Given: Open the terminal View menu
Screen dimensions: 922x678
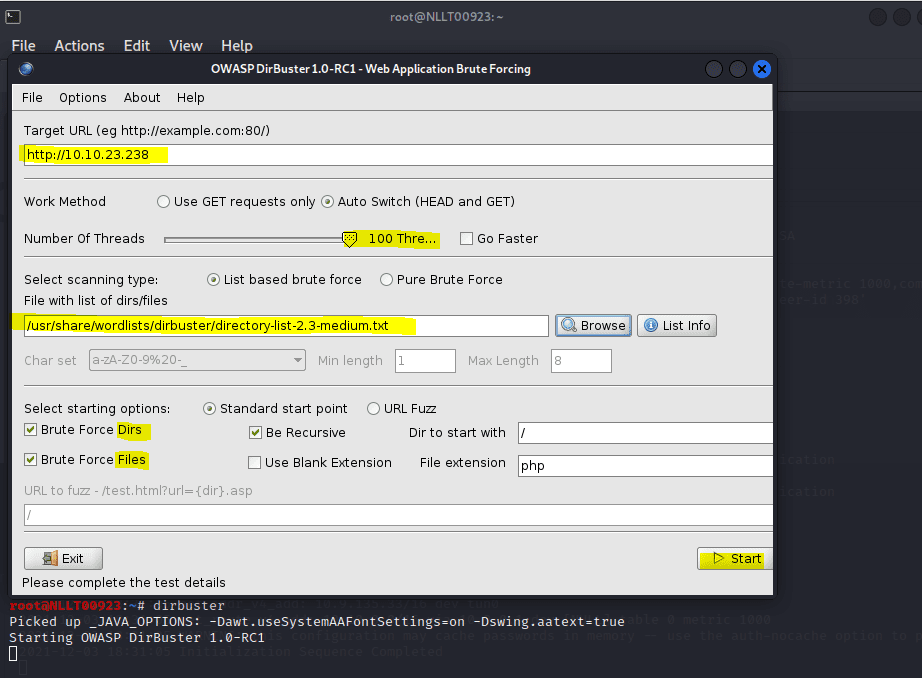Looking at the screenshot, I should (x=186, y=46).
